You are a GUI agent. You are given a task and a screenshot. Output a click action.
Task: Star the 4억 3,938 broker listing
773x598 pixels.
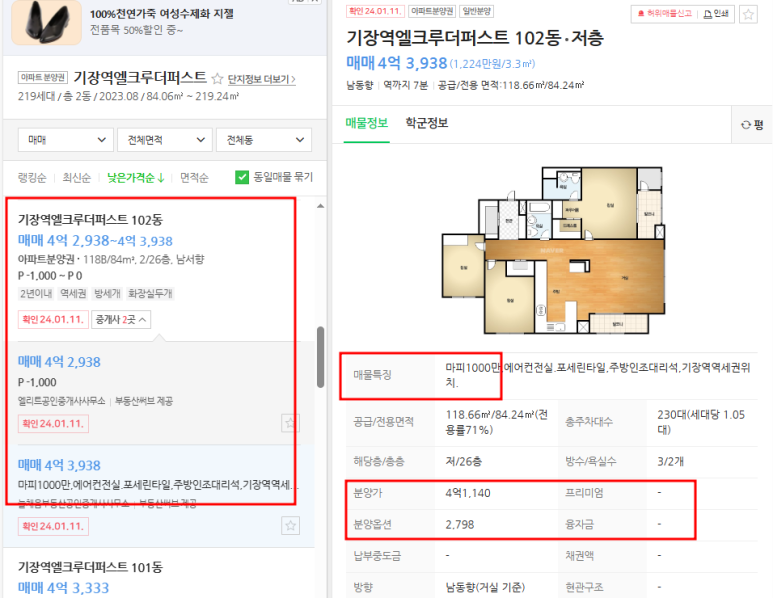[x=290, y=526]
